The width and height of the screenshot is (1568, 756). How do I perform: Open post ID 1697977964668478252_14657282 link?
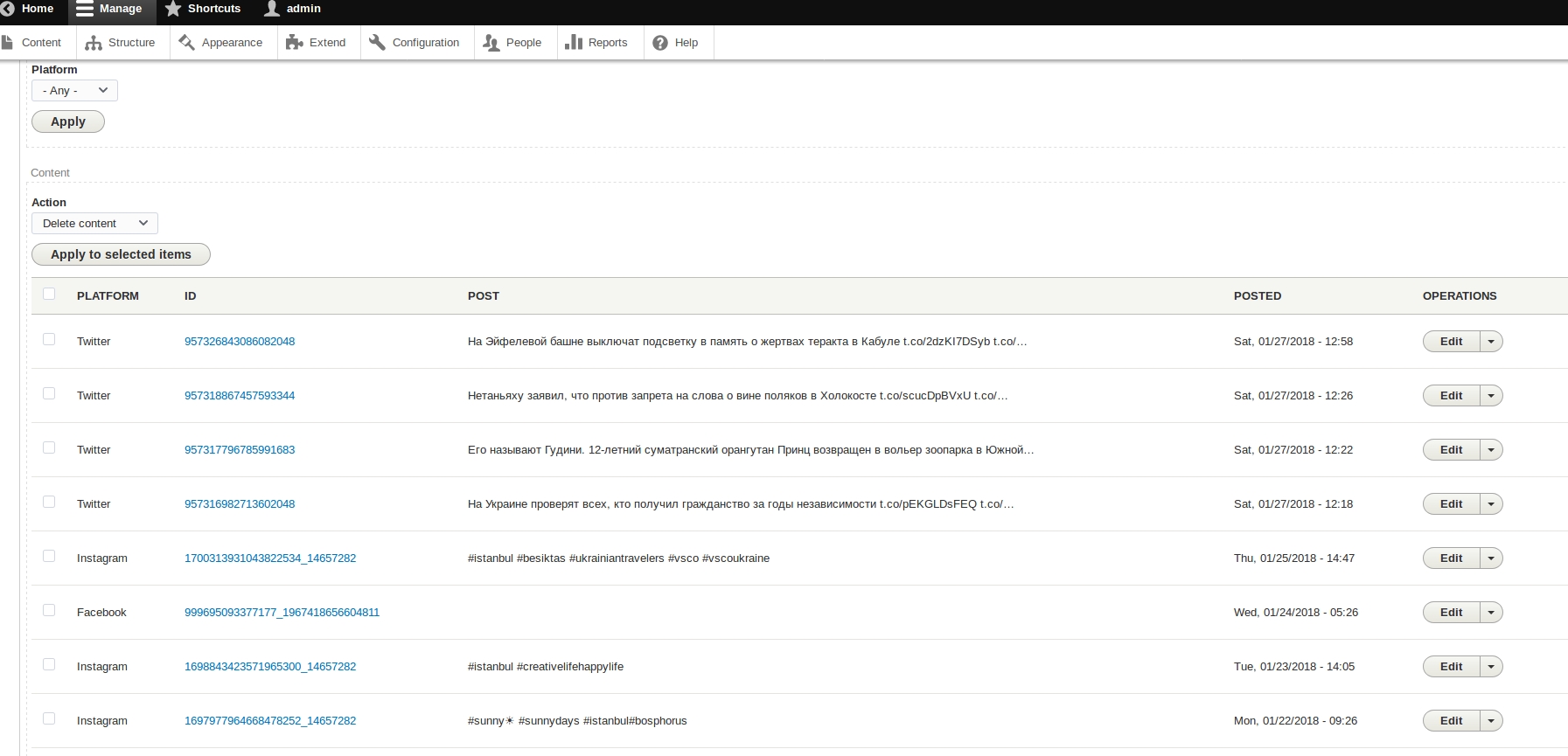coord(270,721)
